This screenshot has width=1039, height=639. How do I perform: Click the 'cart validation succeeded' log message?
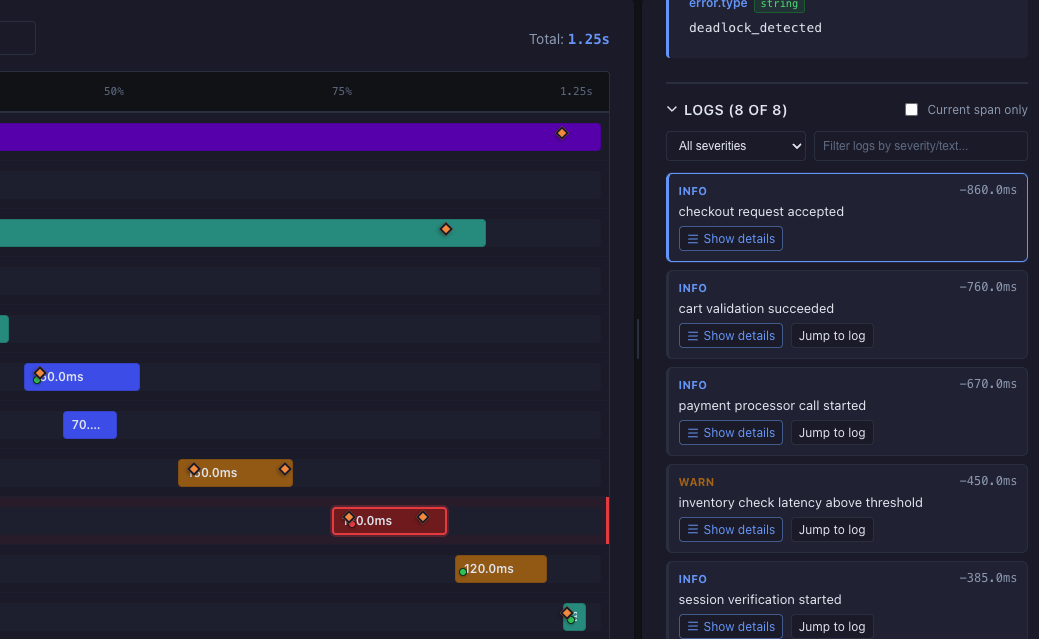756,308
